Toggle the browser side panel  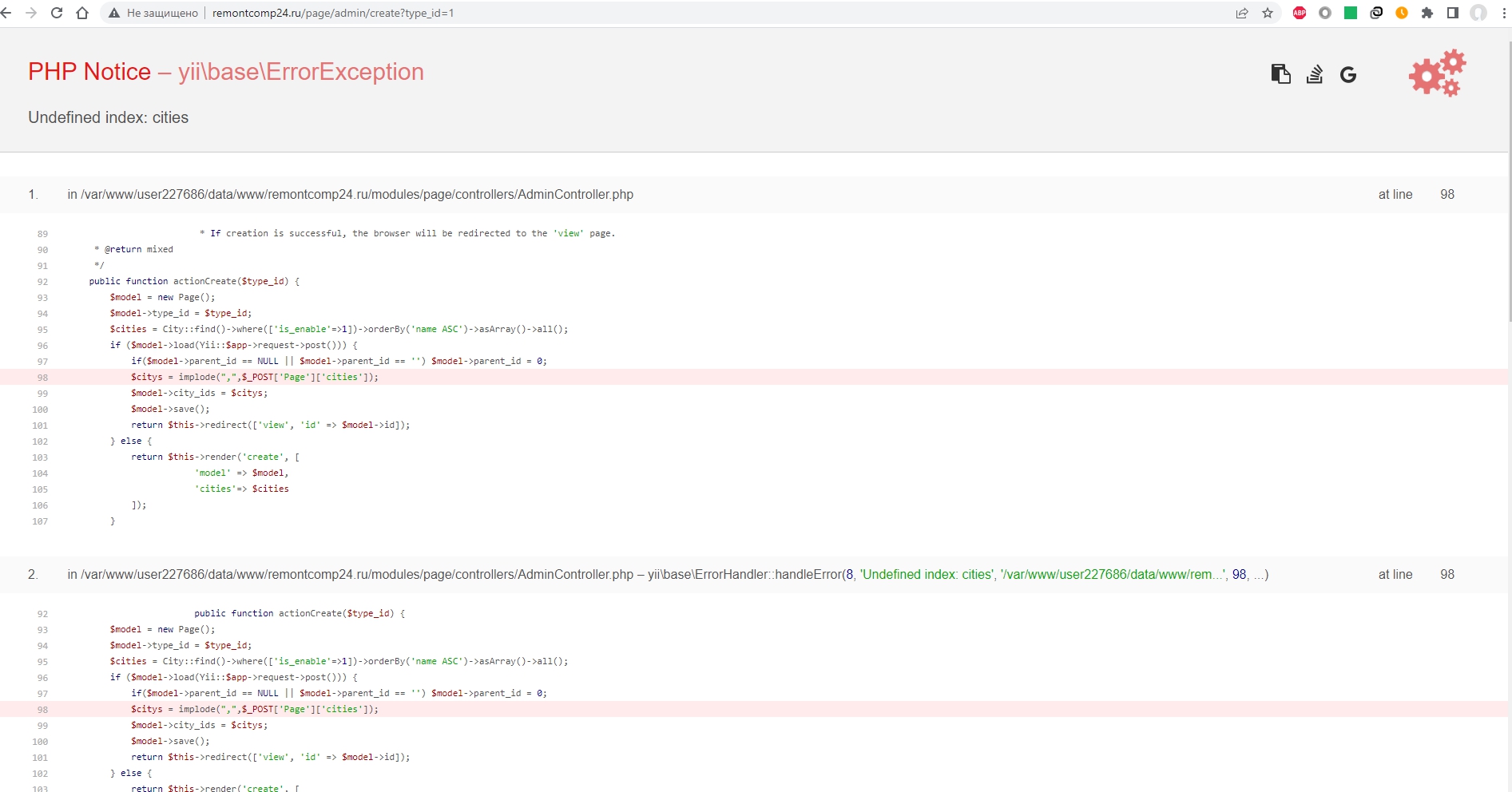[1453, 13]
